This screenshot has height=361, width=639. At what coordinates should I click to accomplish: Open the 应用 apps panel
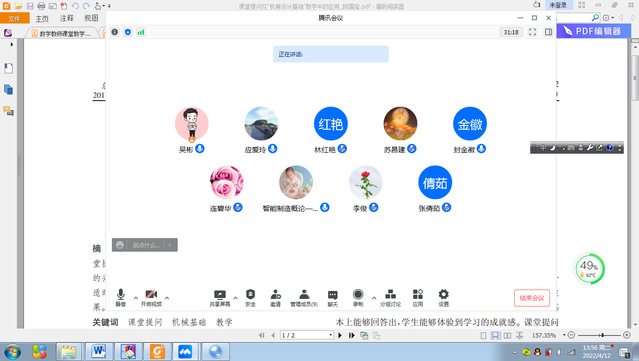[418, 297]
